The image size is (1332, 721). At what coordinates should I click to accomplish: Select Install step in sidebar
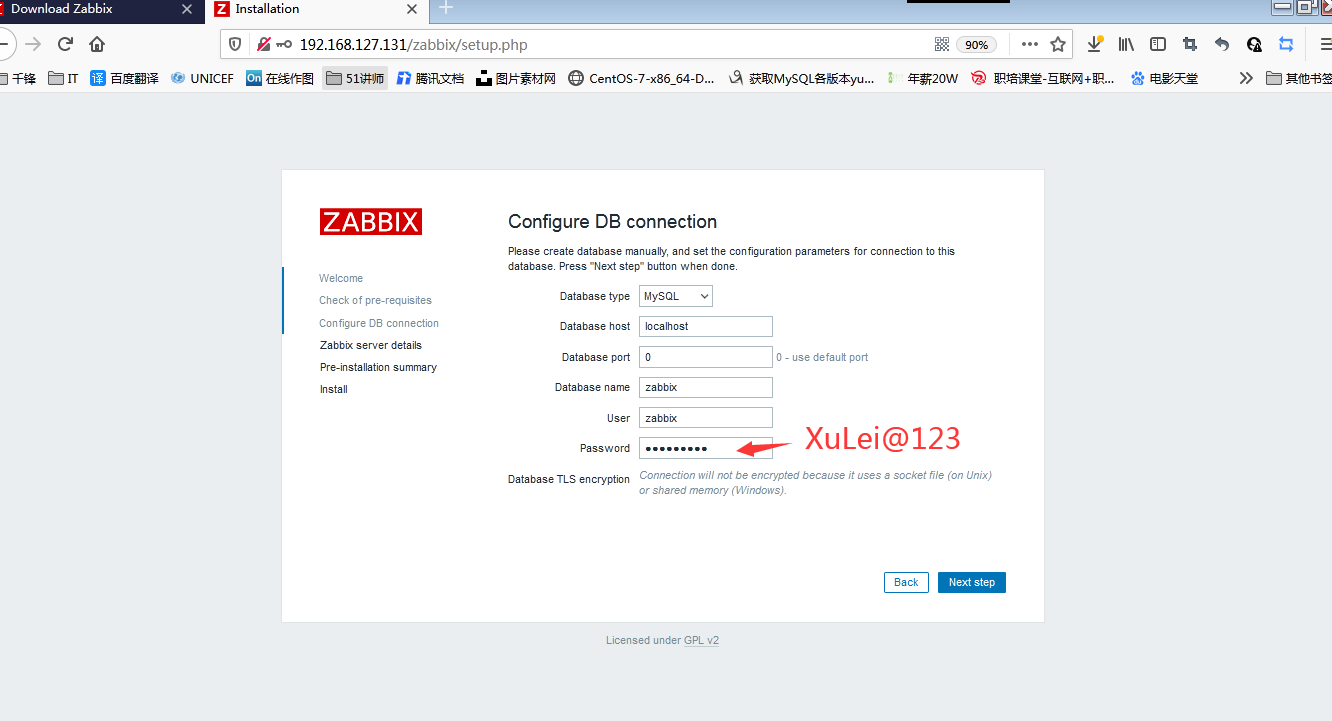point(334,389)
